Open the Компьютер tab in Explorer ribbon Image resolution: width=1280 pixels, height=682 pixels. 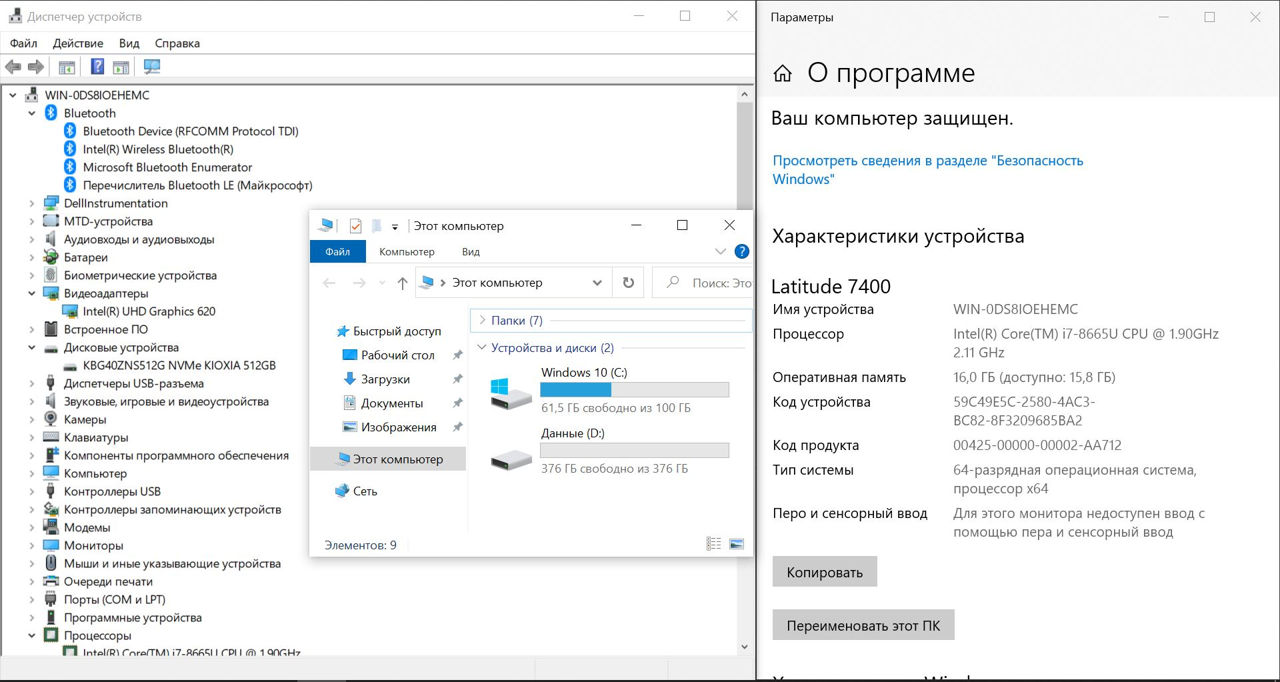pyautogui.click(x=406, y=252)
